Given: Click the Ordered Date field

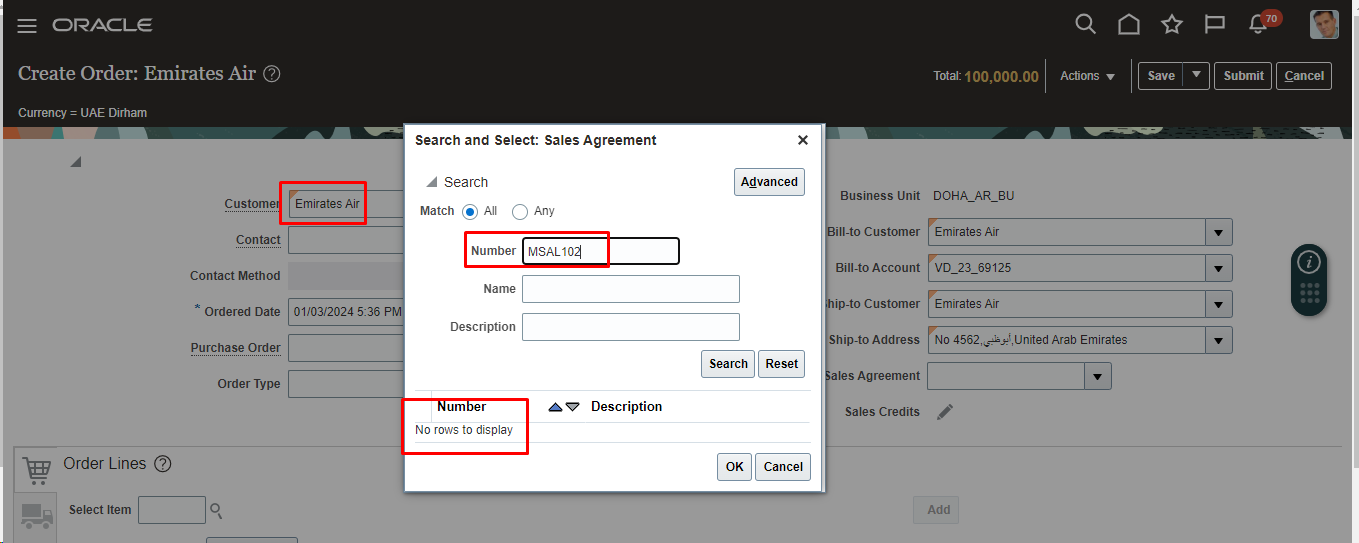Looking at the screenshot, I should pos(346,312).
